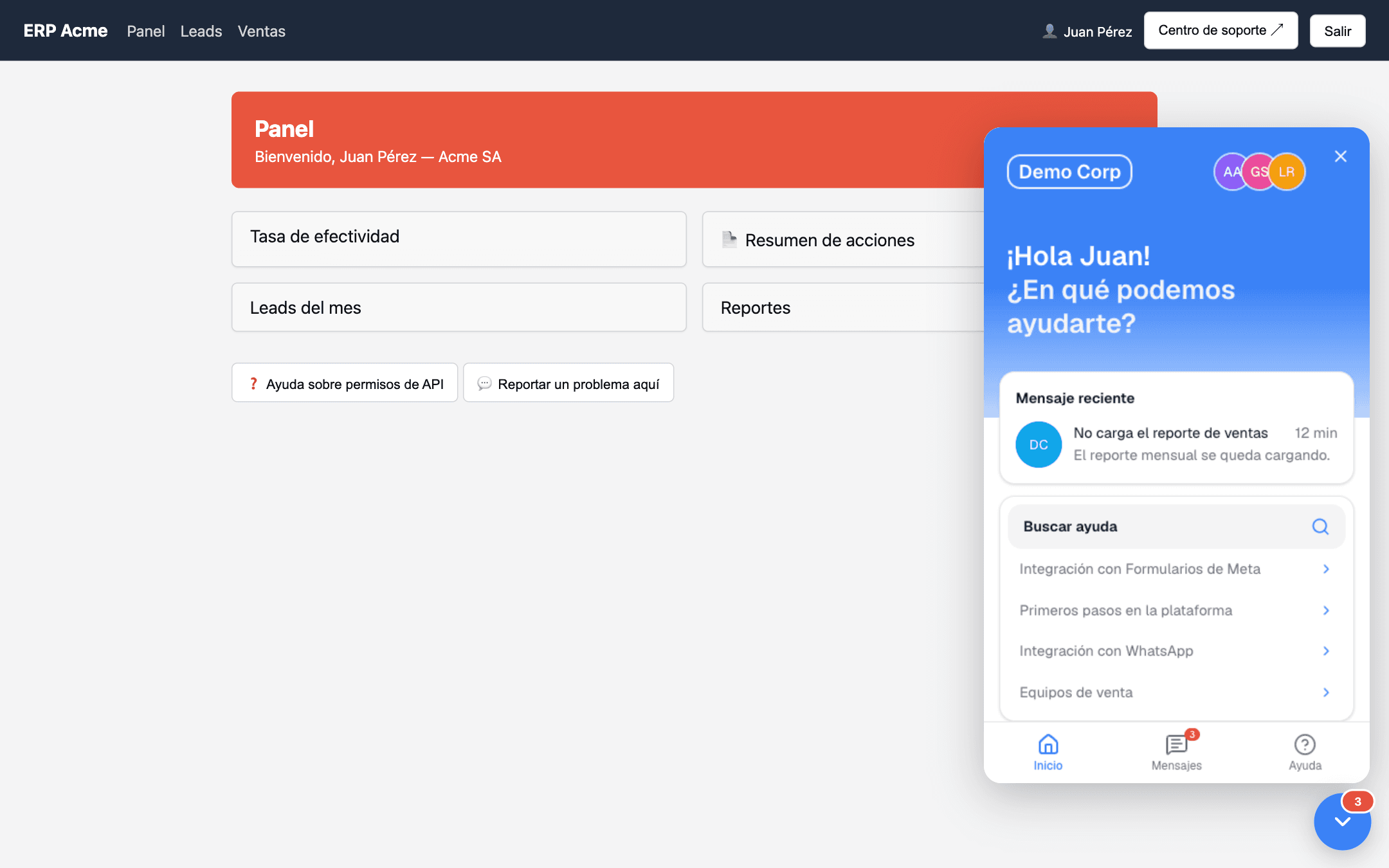Click the DC avatar in recent message
The height and width of the screenshot is (868, 1389).
coord(1039,444)
